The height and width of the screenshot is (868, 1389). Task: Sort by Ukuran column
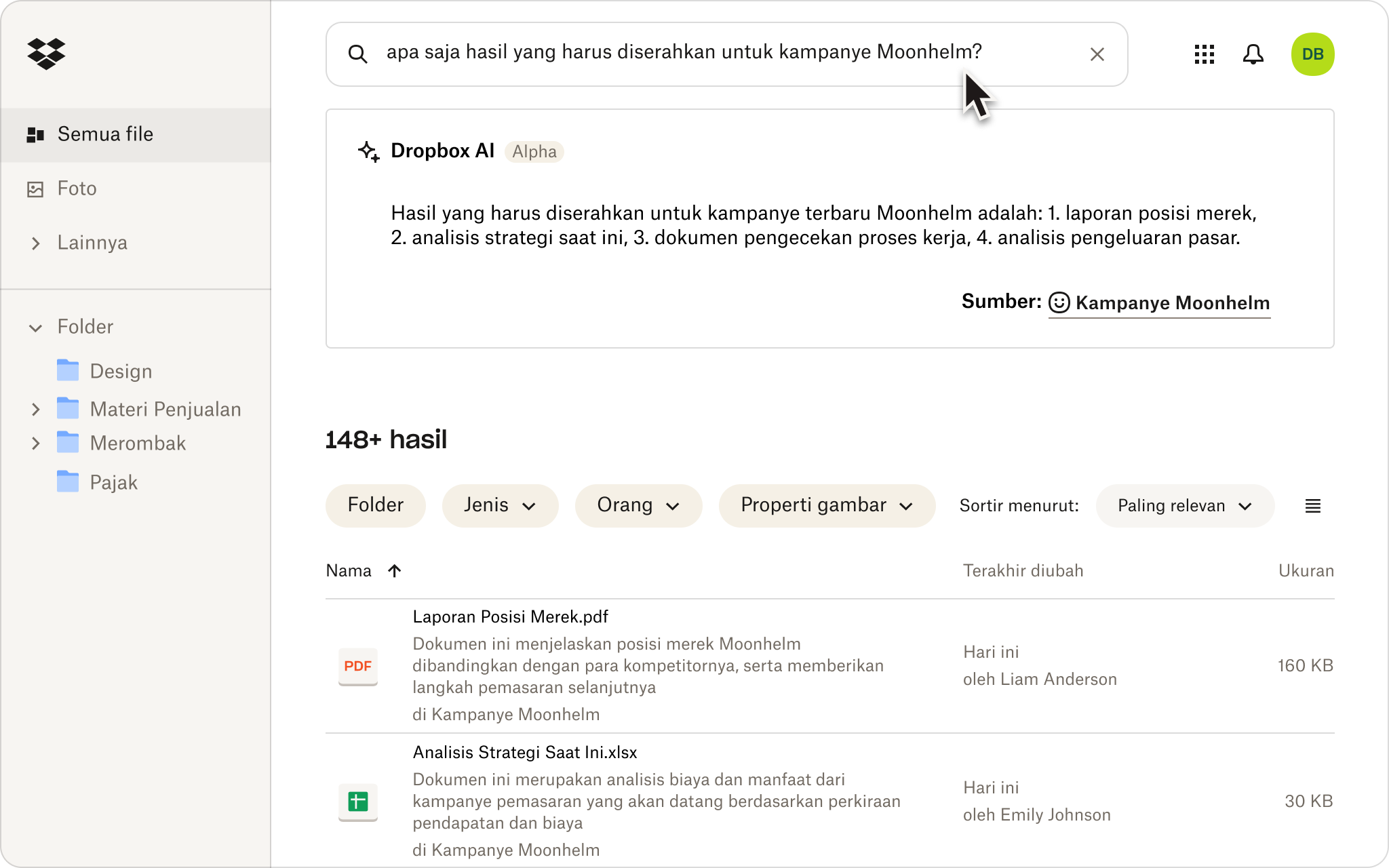tap(1306, 571)
